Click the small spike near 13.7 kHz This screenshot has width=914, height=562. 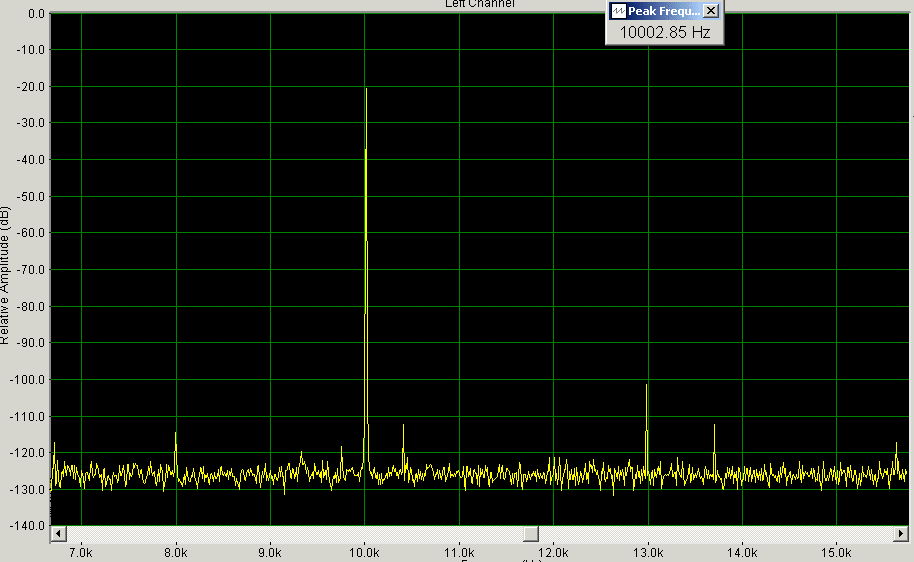(714, 427)
